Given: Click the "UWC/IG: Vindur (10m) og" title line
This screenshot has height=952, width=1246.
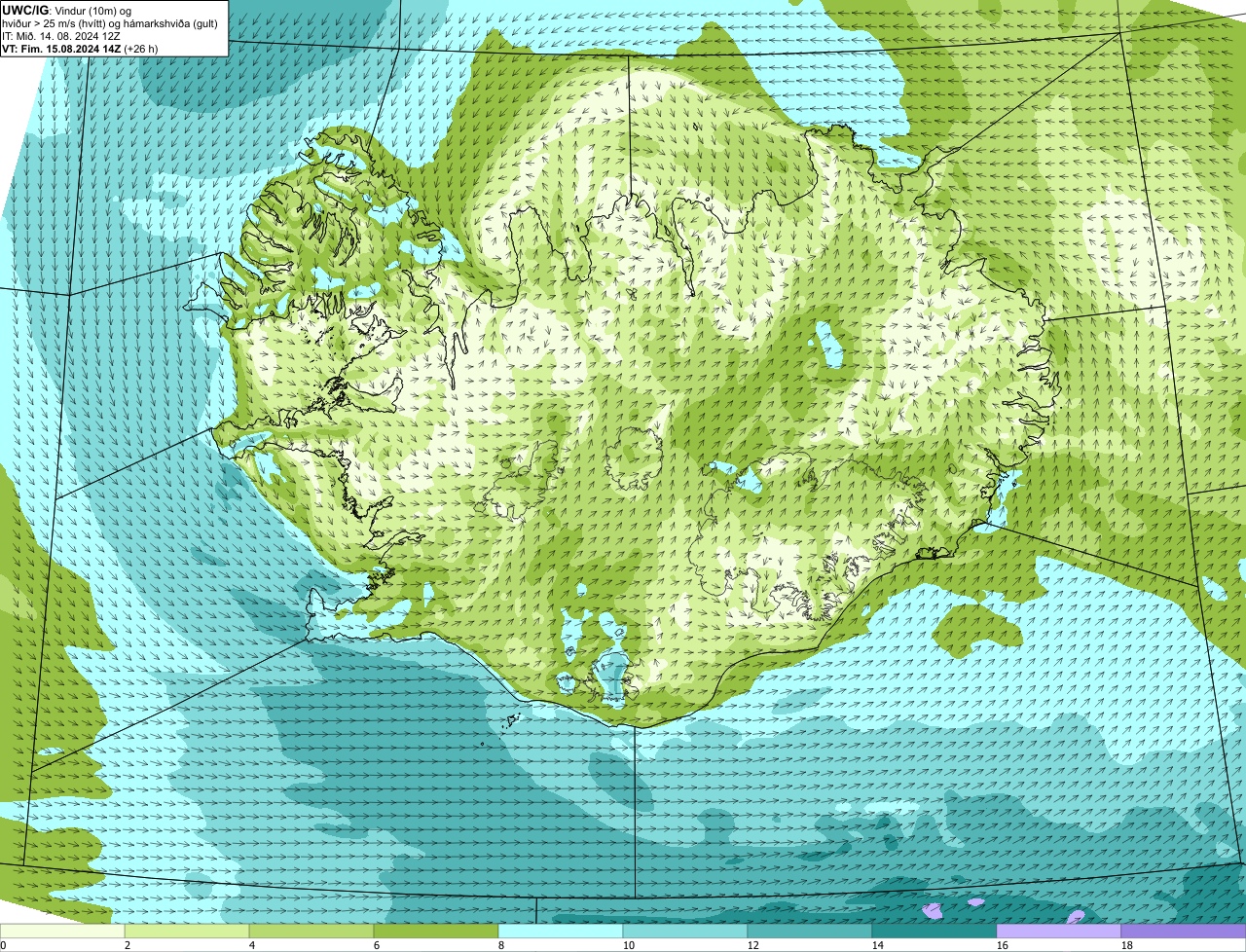Looking at the screenshot, I should 67,11.
